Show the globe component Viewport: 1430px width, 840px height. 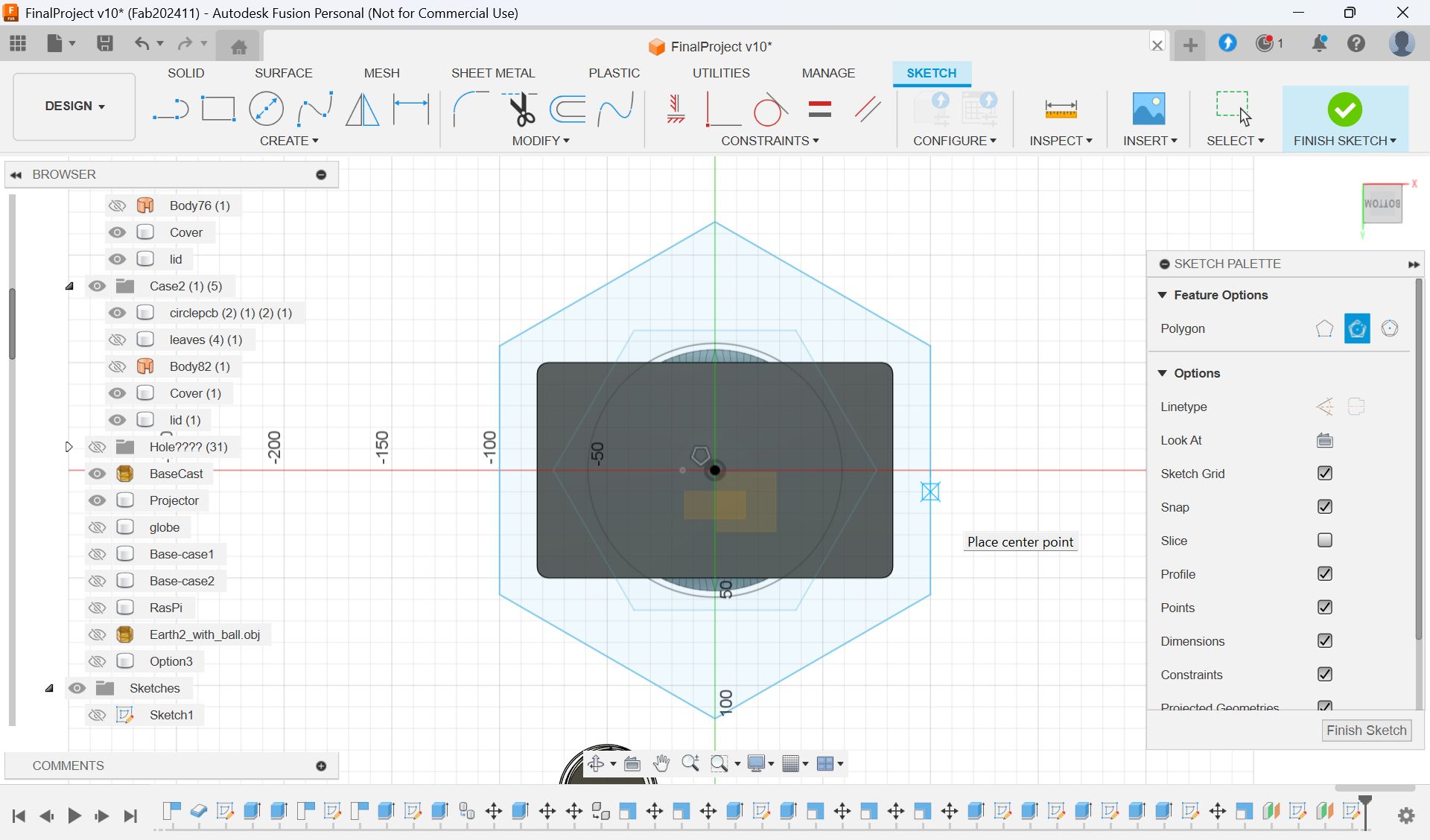coord(97,527)
